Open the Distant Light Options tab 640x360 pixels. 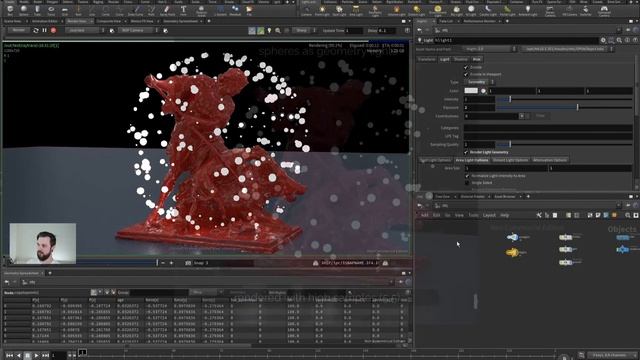click(510, 160)
